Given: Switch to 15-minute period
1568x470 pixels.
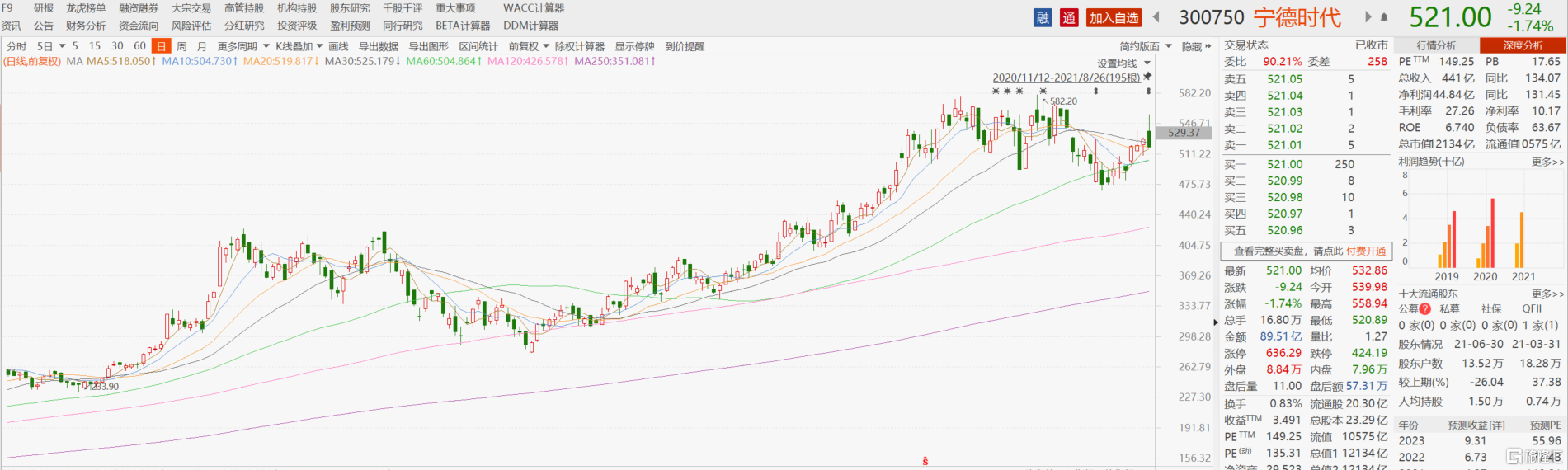Looking at the screenshot, I should pyautogui.click(x=95, y=47).
